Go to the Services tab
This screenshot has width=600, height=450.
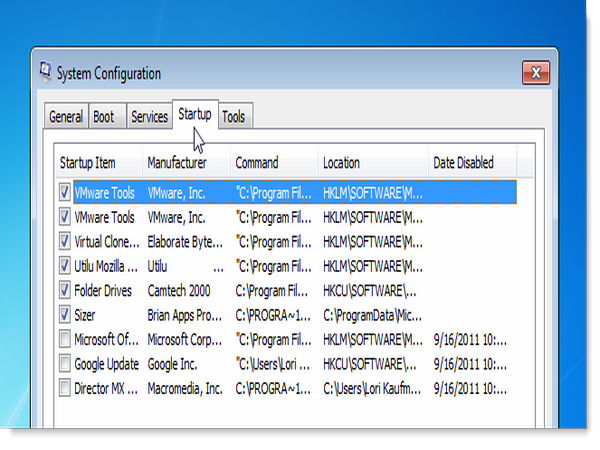[x=149, y=117]
